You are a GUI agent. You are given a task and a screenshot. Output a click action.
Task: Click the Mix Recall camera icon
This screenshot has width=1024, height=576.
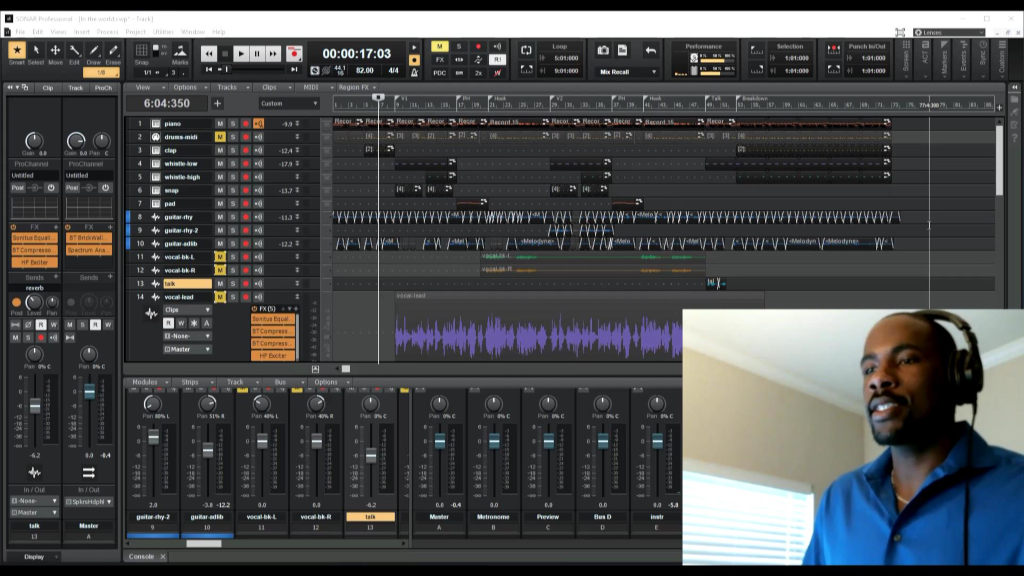click(603, 50)
